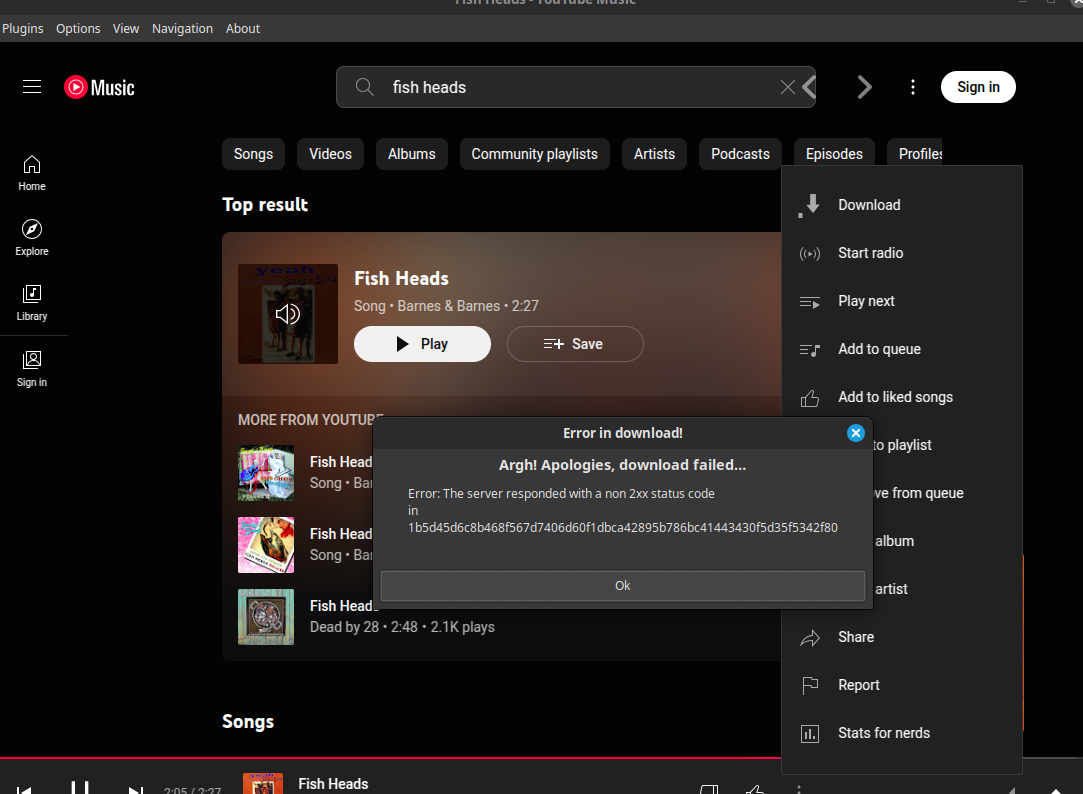Viewport: 1083px width, 794px height.
Task: Open Explore in the sidebar
Action: 32,238
